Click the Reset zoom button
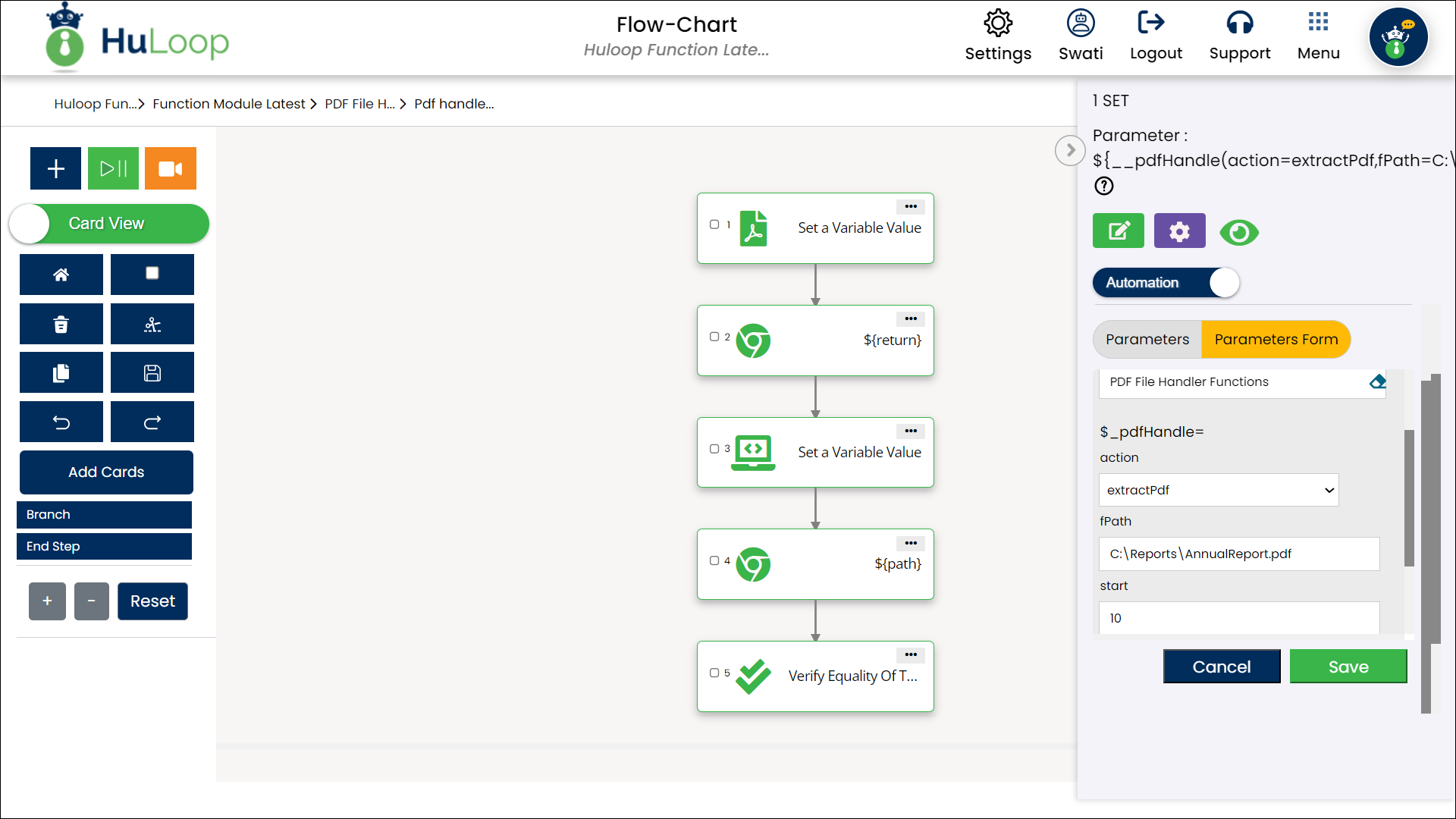Screen dimensions: 1456x819 pyautogui.click(x=152, y=601)
